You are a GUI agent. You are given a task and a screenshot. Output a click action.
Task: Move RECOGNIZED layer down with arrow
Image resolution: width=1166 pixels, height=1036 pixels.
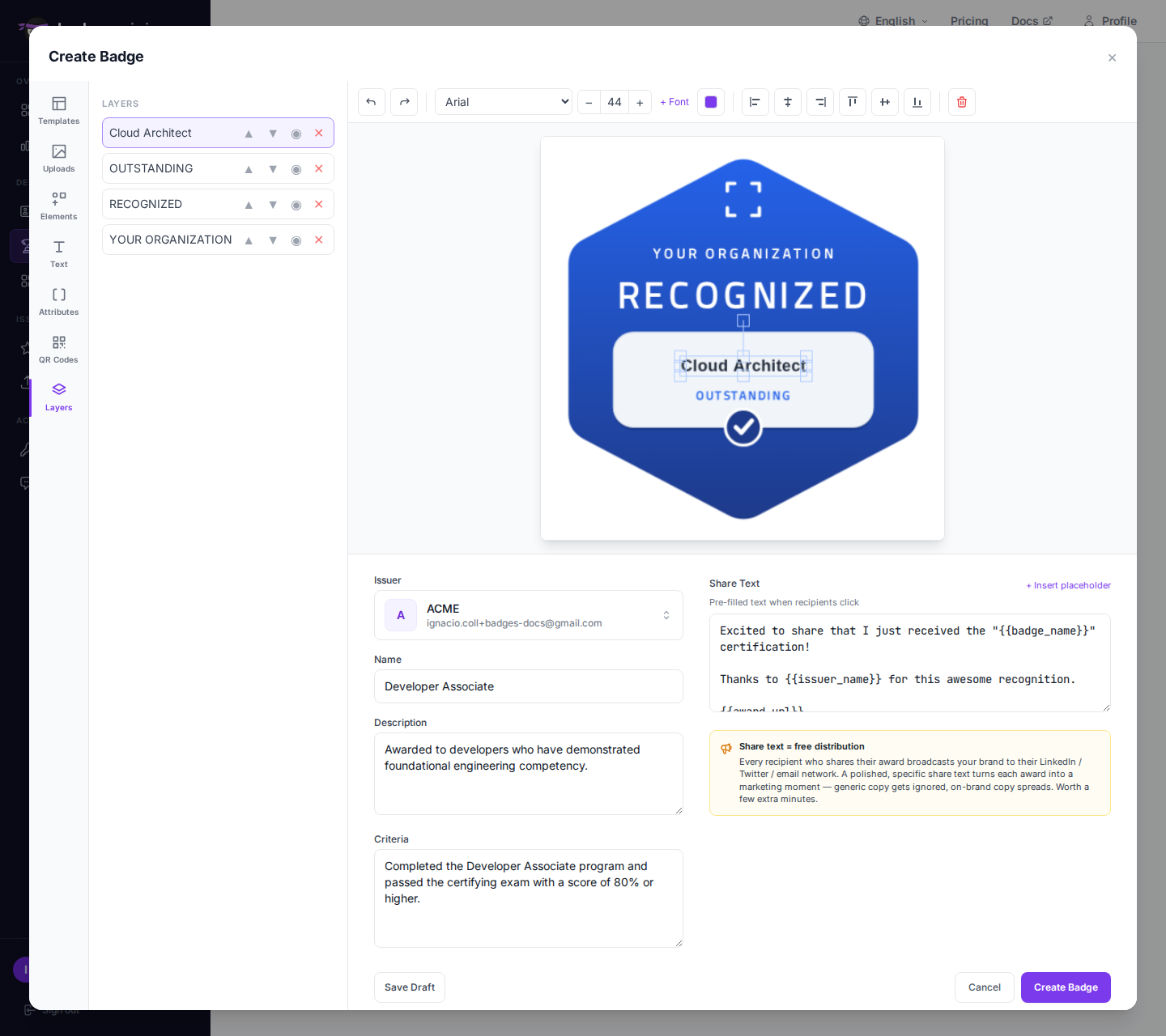[273, 205]
